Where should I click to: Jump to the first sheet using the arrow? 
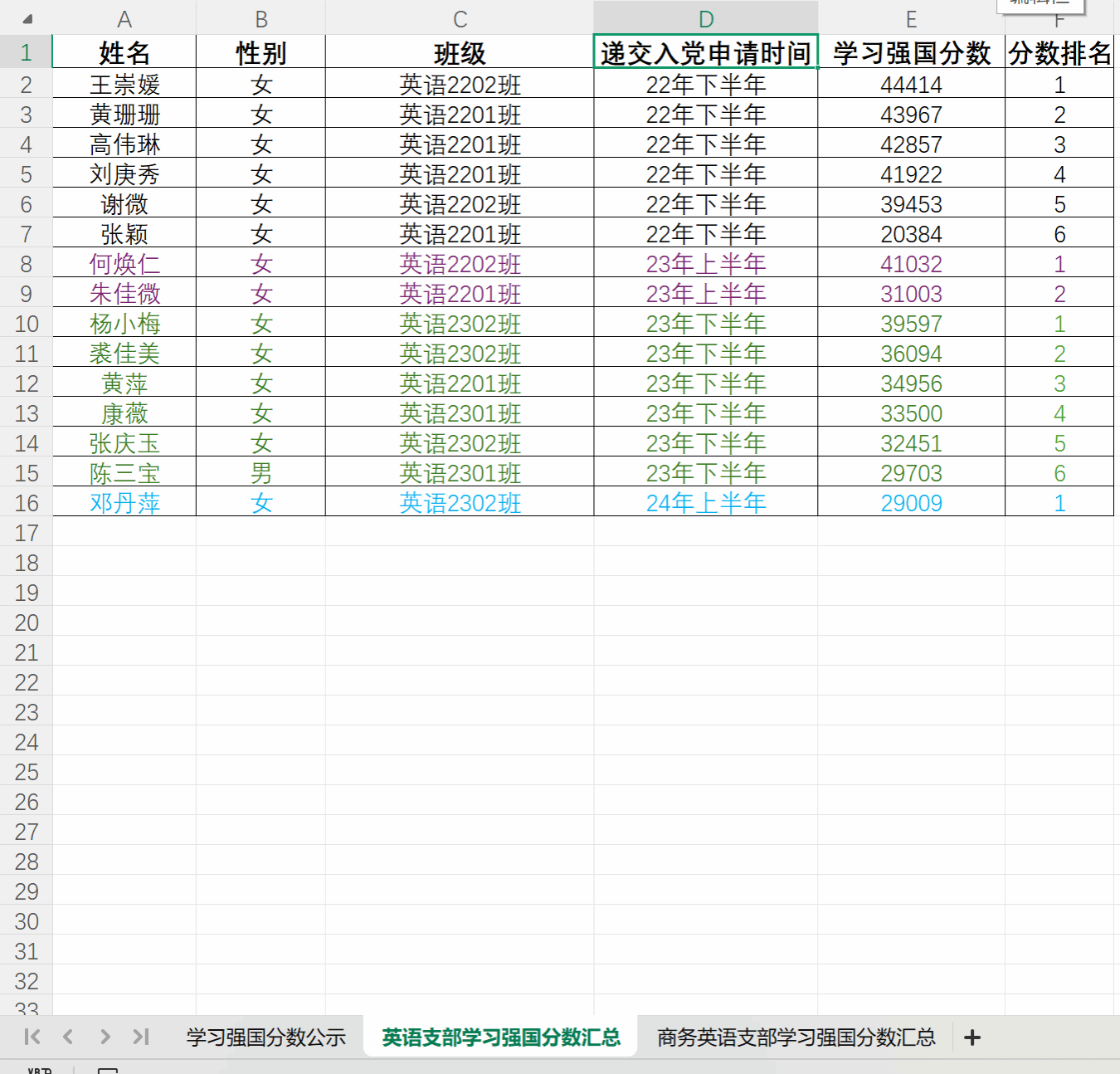click(x=32, y=1037)
